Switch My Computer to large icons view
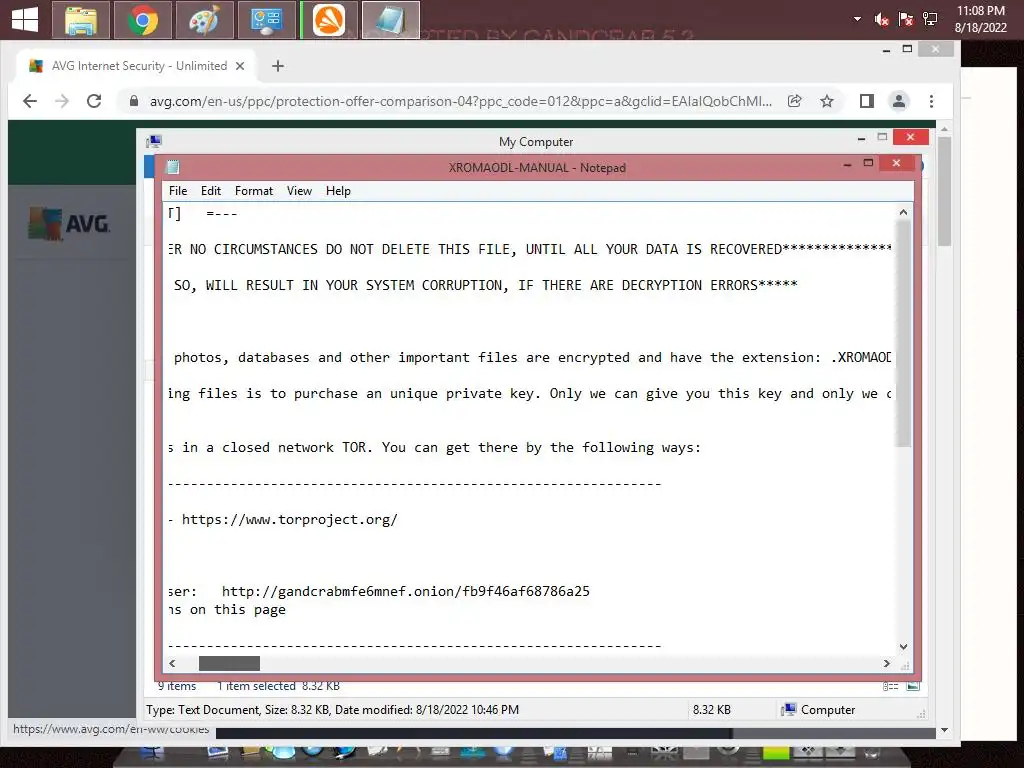Screen dimensions: 1024x768 (x=913, y=686)
